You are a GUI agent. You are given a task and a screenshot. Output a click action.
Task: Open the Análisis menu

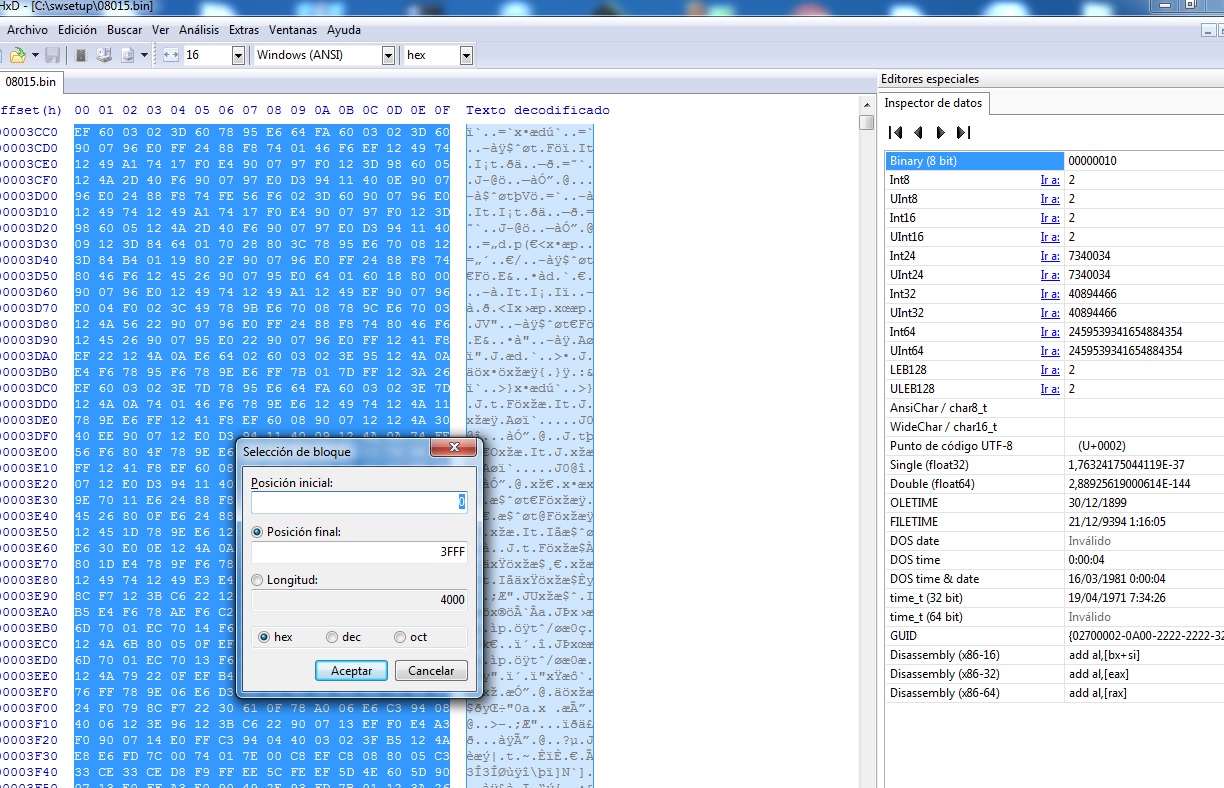tap(199, 30)
